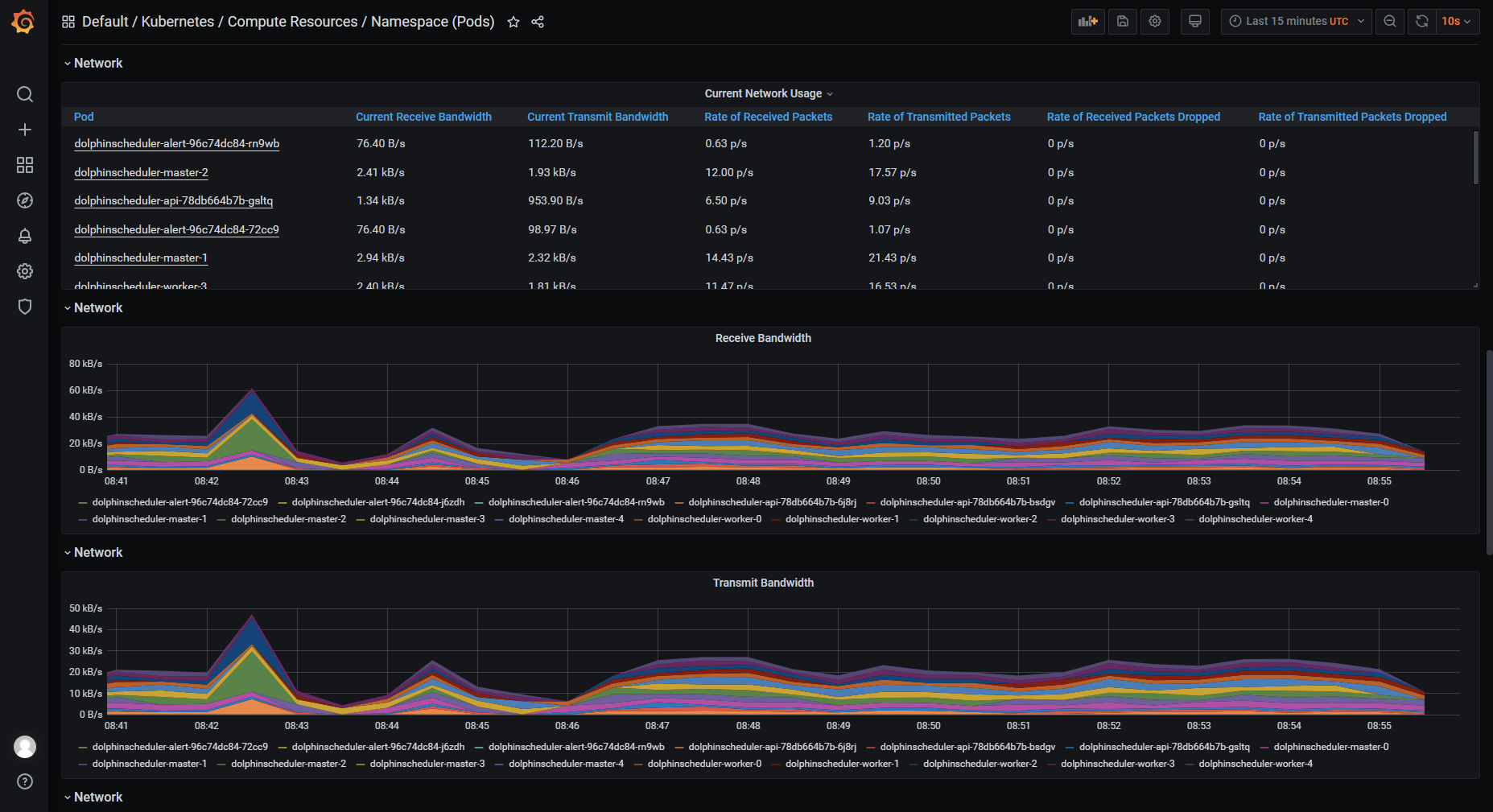Screen dimensions: 1493x812
Task: Open the 10s refresh interval dropdown
Action: [1456, 22]
